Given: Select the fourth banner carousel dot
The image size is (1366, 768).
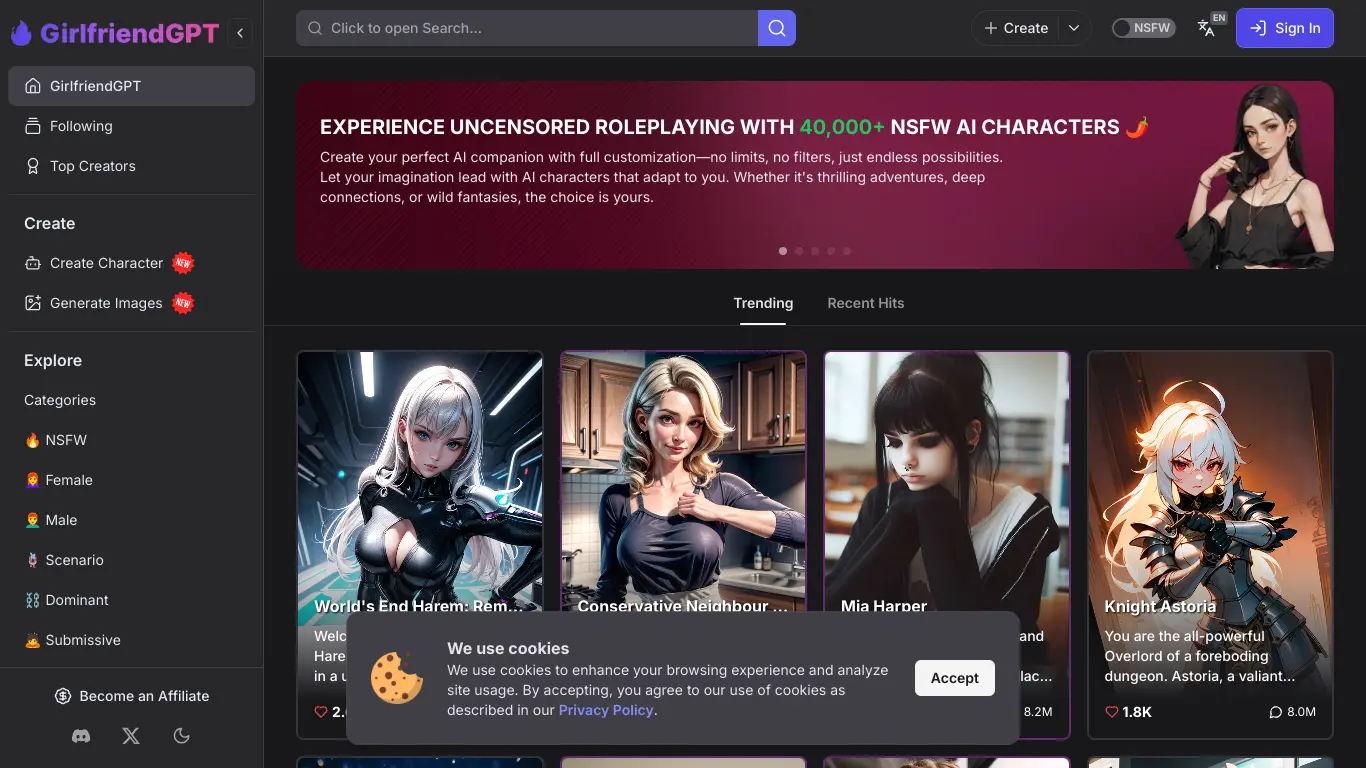Looking at the screenshot, I should (831, 251).
